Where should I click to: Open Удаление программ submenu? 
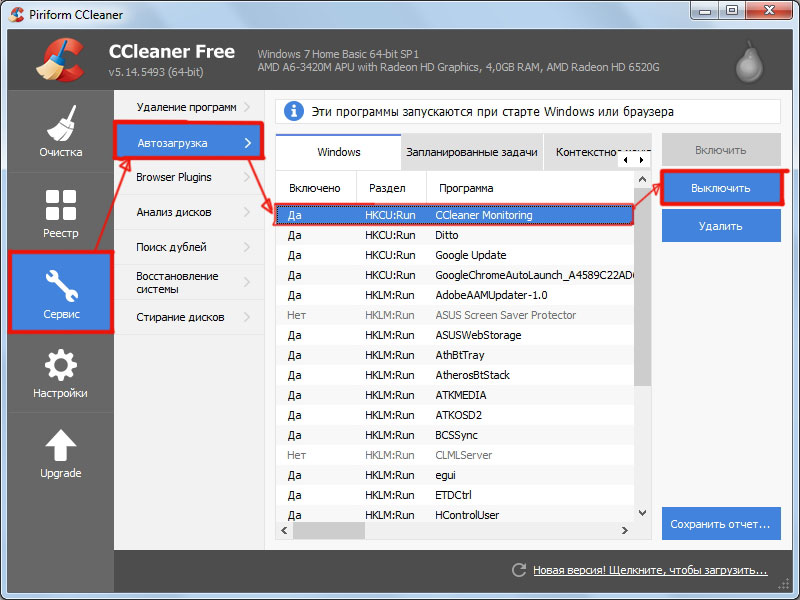pyautogui.click(x=187, y=107)
